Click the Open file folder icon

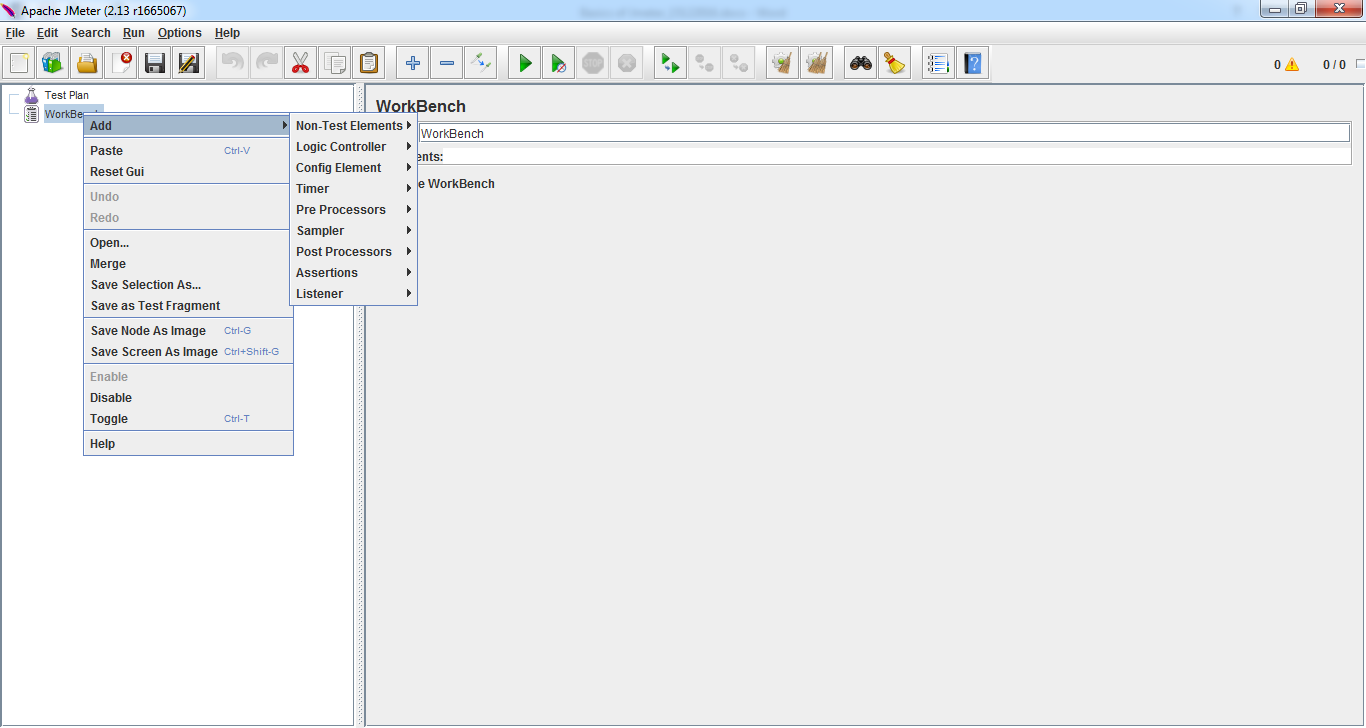point(87,64)
